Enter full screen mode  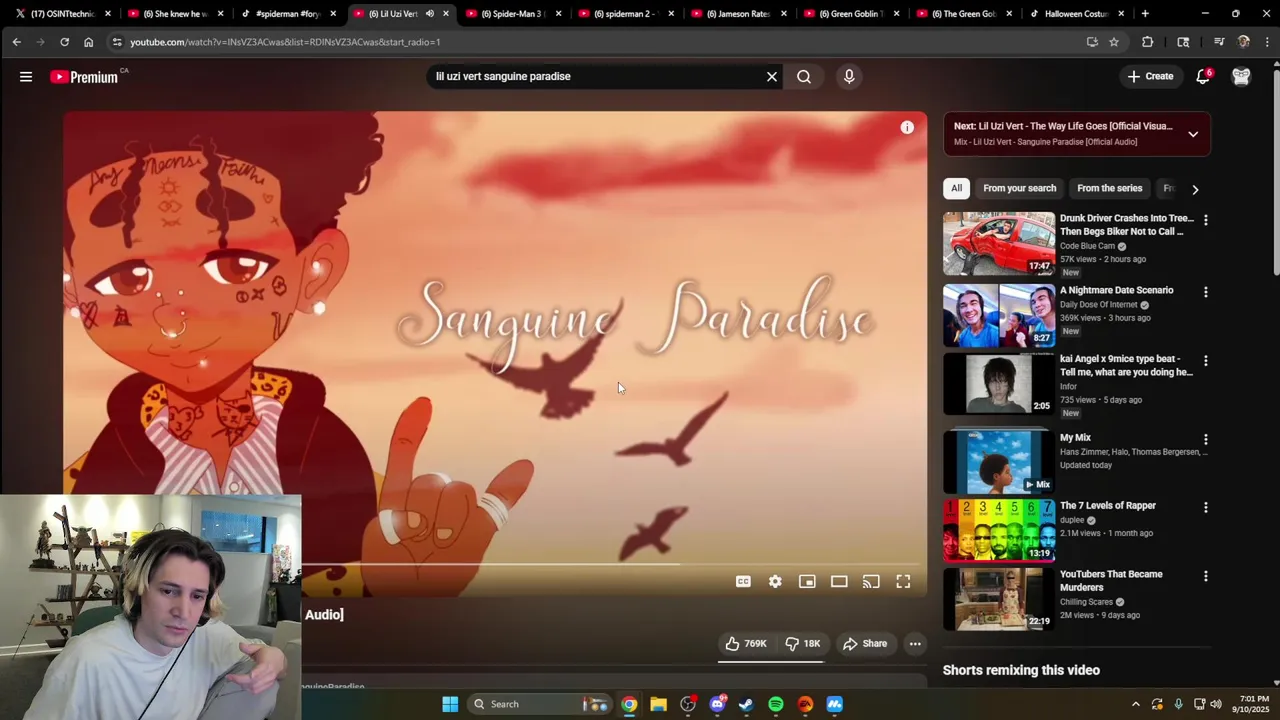pyautogui.click(x=903, y=581)
